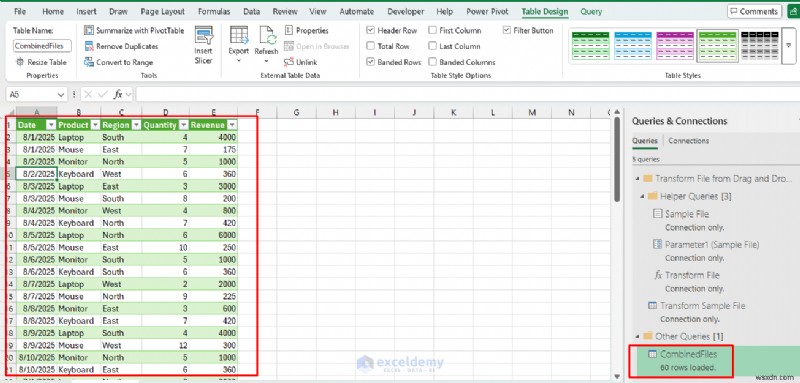
Task: Click Transform Sample File table icon
Action: [652, 305]
